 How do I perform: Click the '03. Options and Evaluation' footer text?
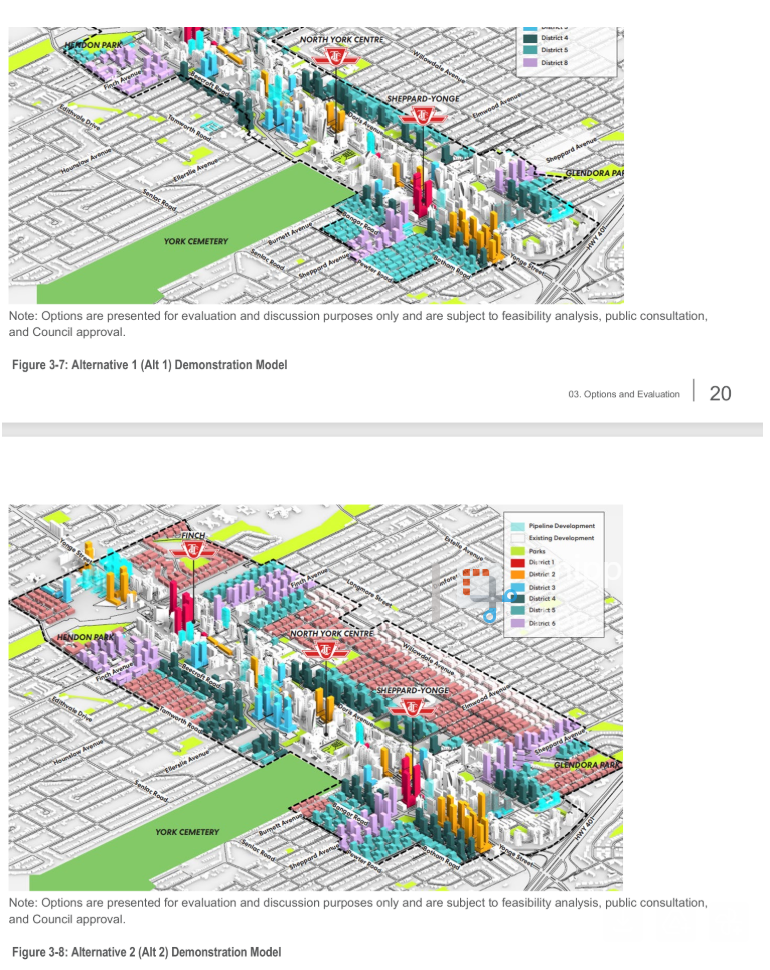[623, 395]
